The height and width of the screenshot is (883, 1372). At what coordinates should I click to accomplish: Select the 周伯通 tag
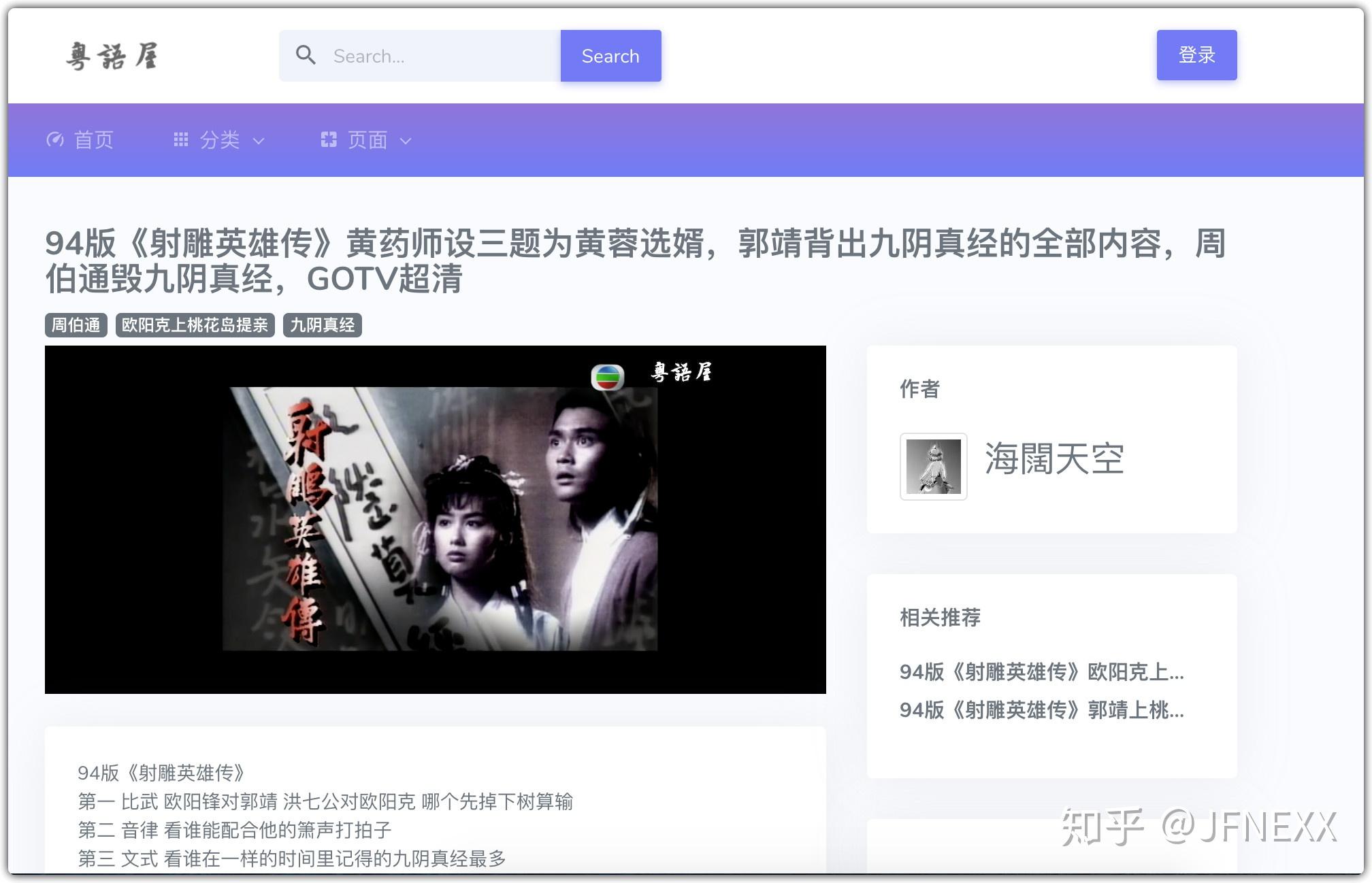click(x=76, y=325)
